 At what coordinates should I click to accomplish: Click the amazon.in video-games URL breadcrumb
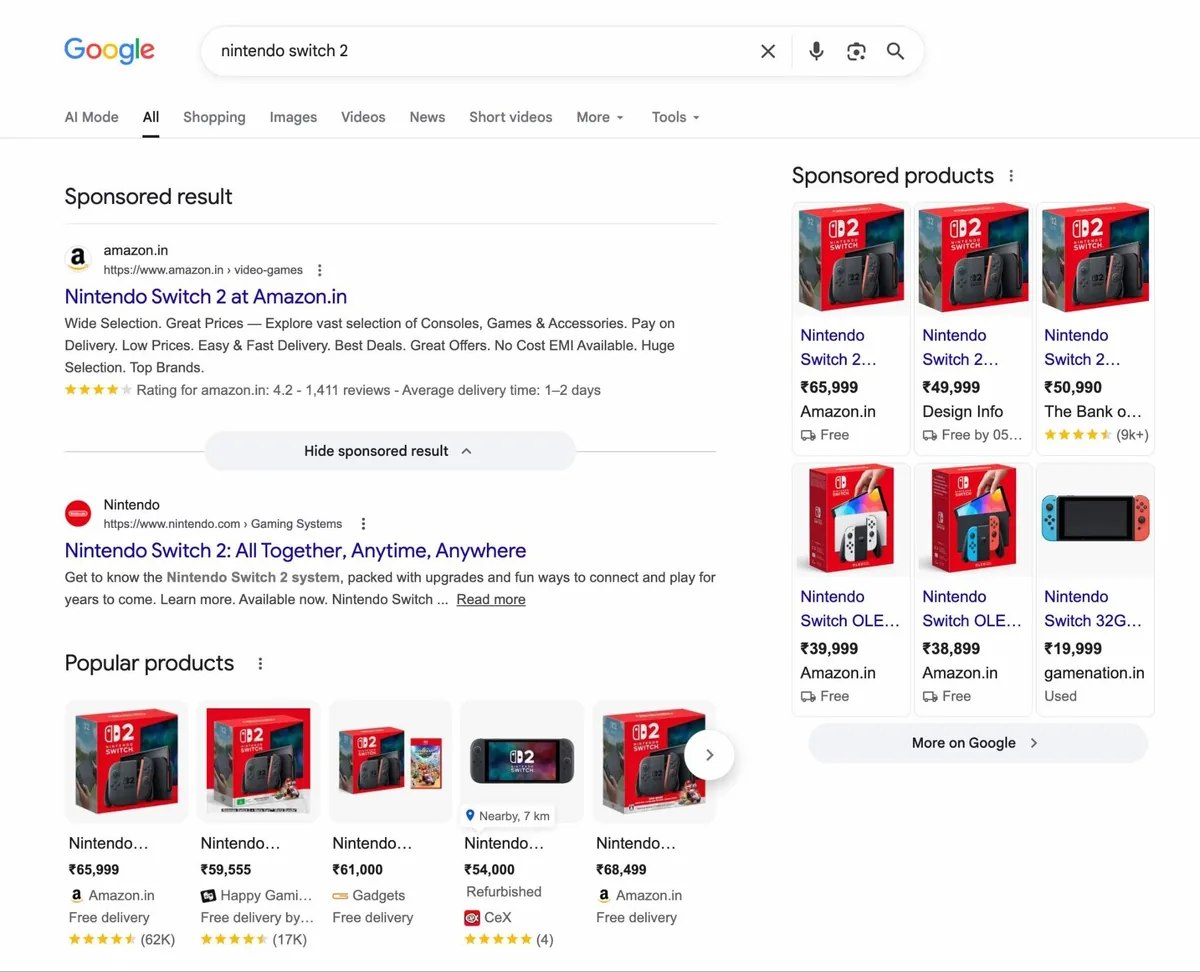pos(203,270)
